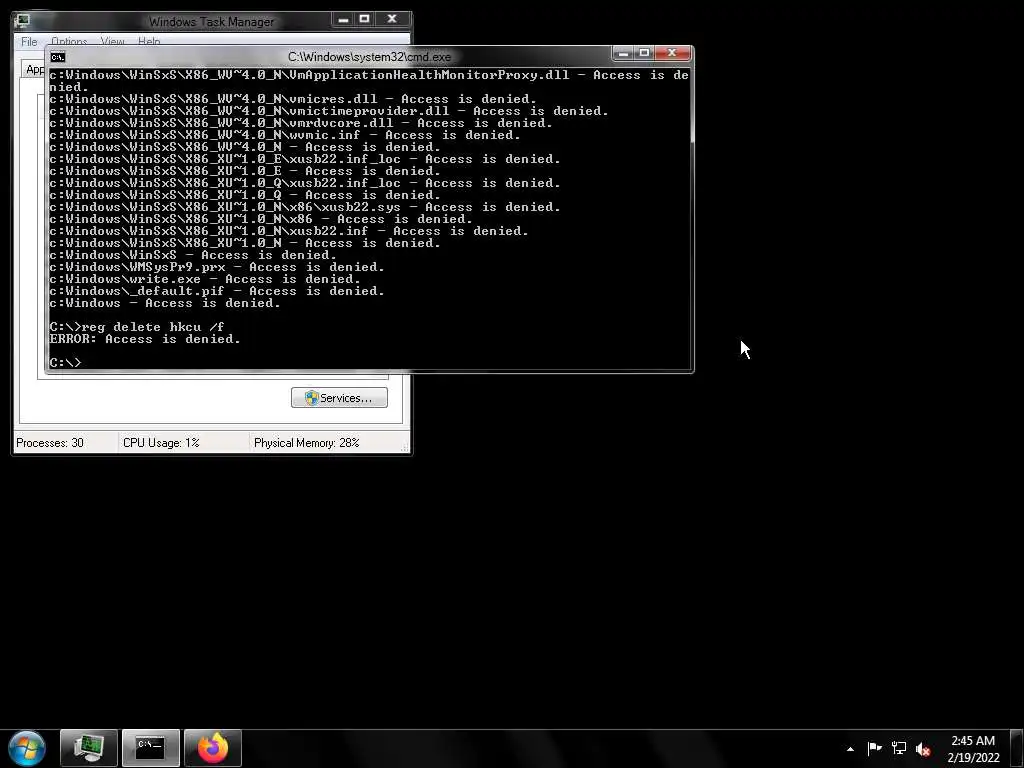Click the 'Physical Memory: 28%' status entry

[x=306, y=443]
